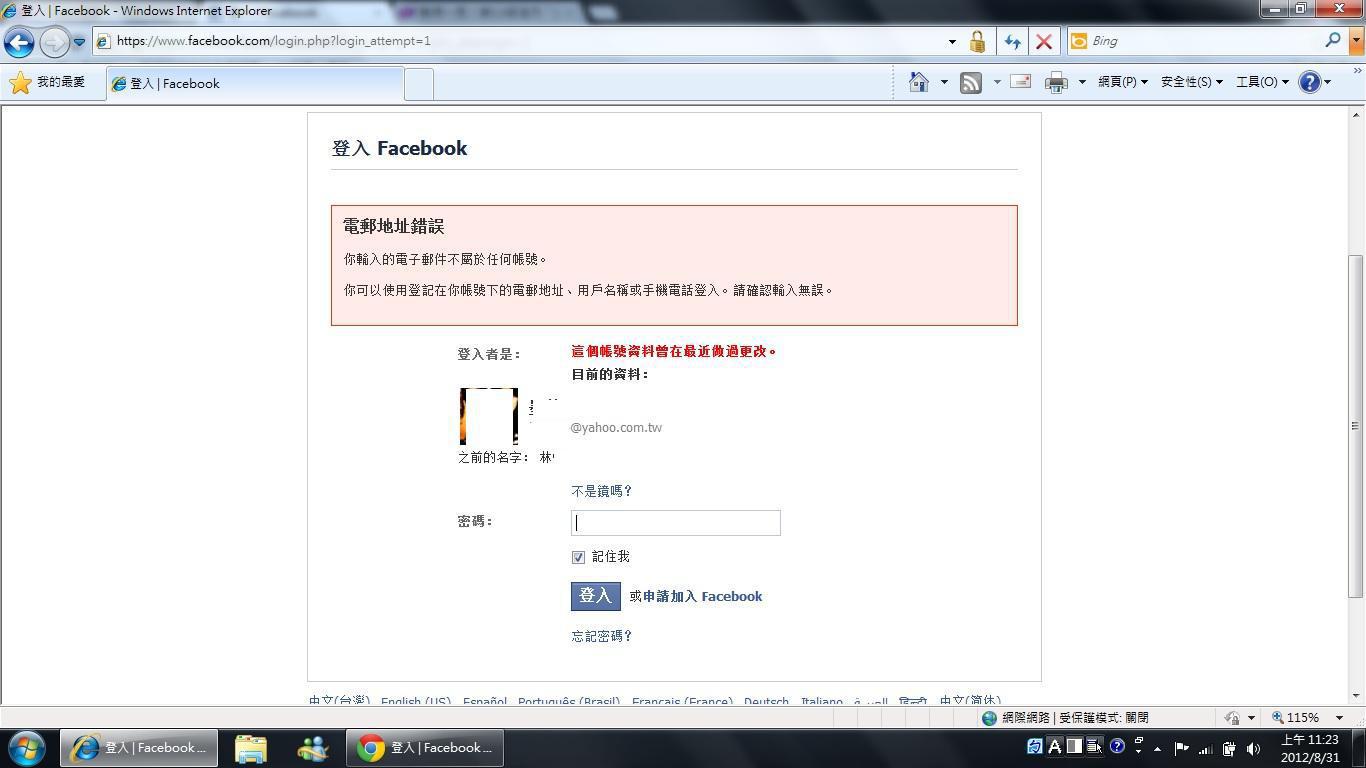This screenshot has height=768, width=1366.
Task: Expand the privacy icon dropdown in status bar
Action: pyautogui.click(x=1251, y=718)
